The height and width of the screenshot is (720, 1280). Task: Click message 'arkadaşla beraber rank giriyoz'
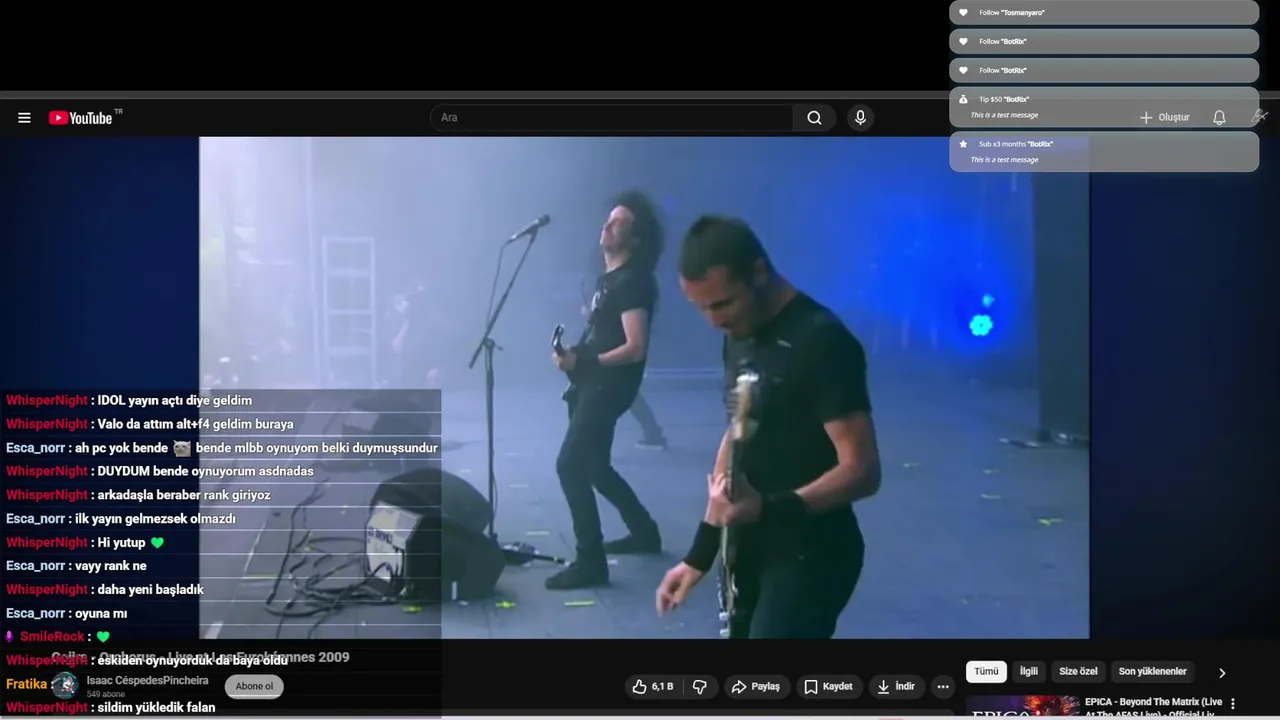184,495
